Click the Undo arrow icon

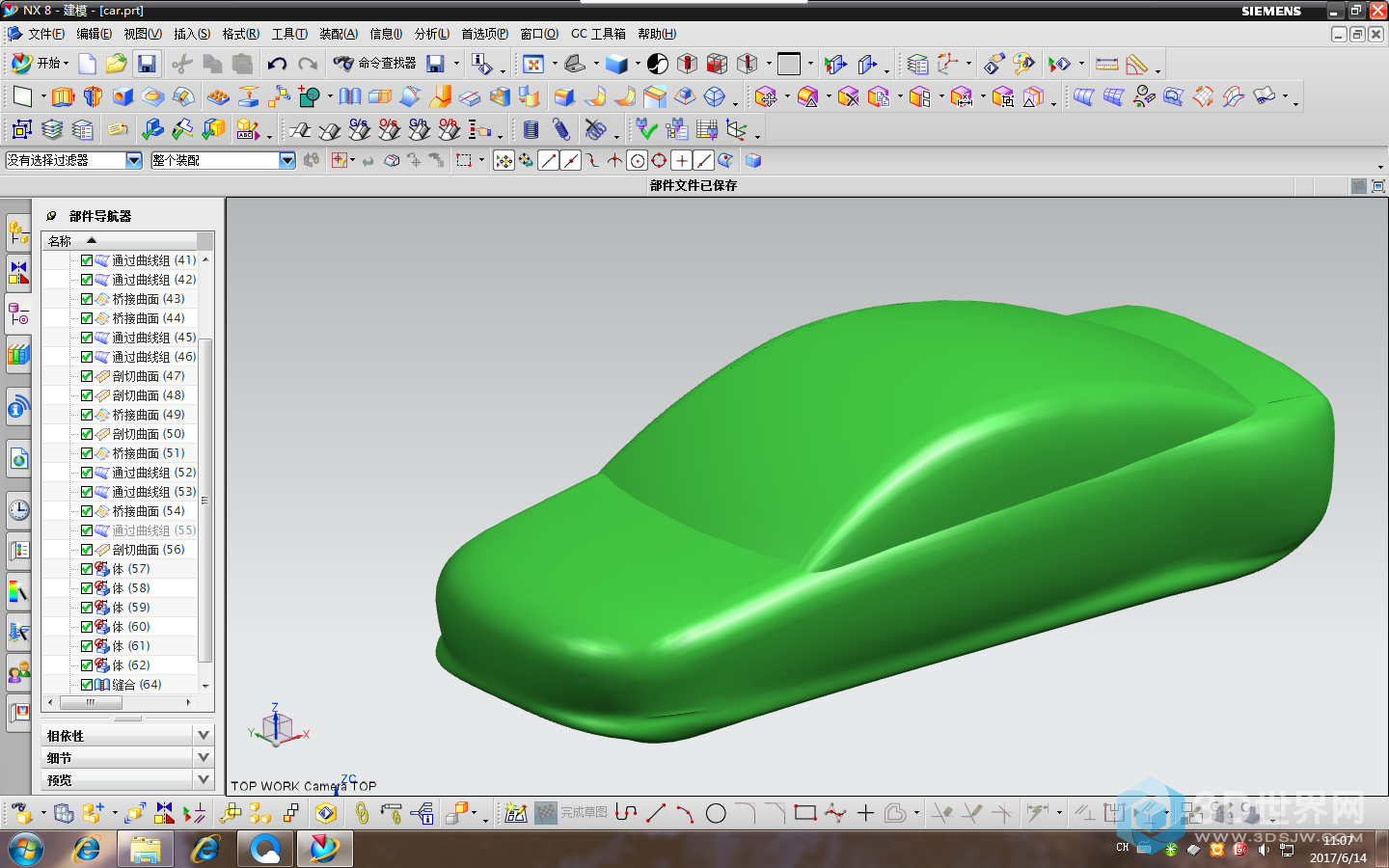tap(277, 64)
